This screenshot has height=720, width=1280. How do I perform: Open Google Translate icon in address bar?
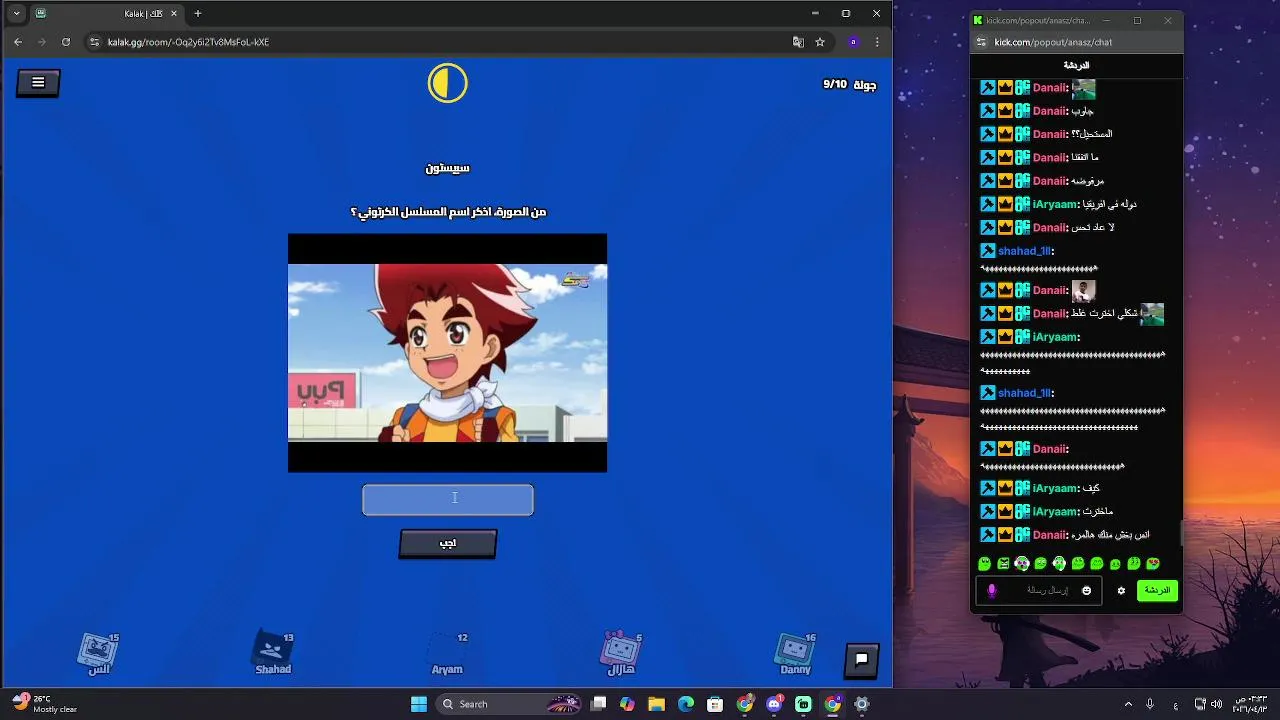click(x=798, y=42)
